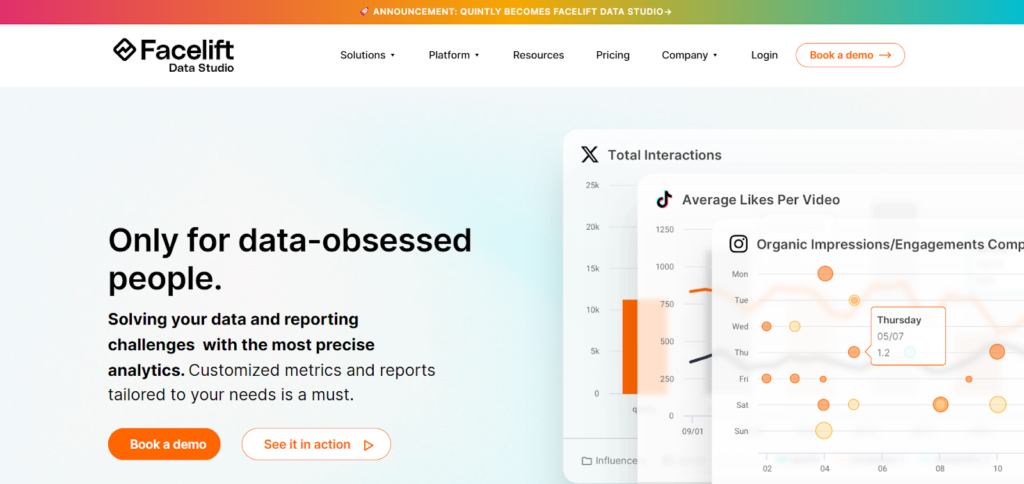The height and width of the screenshot is (484, 1024).
Task: Click the Organic Impressions/Engagements chart title
Action: point(889,244)
